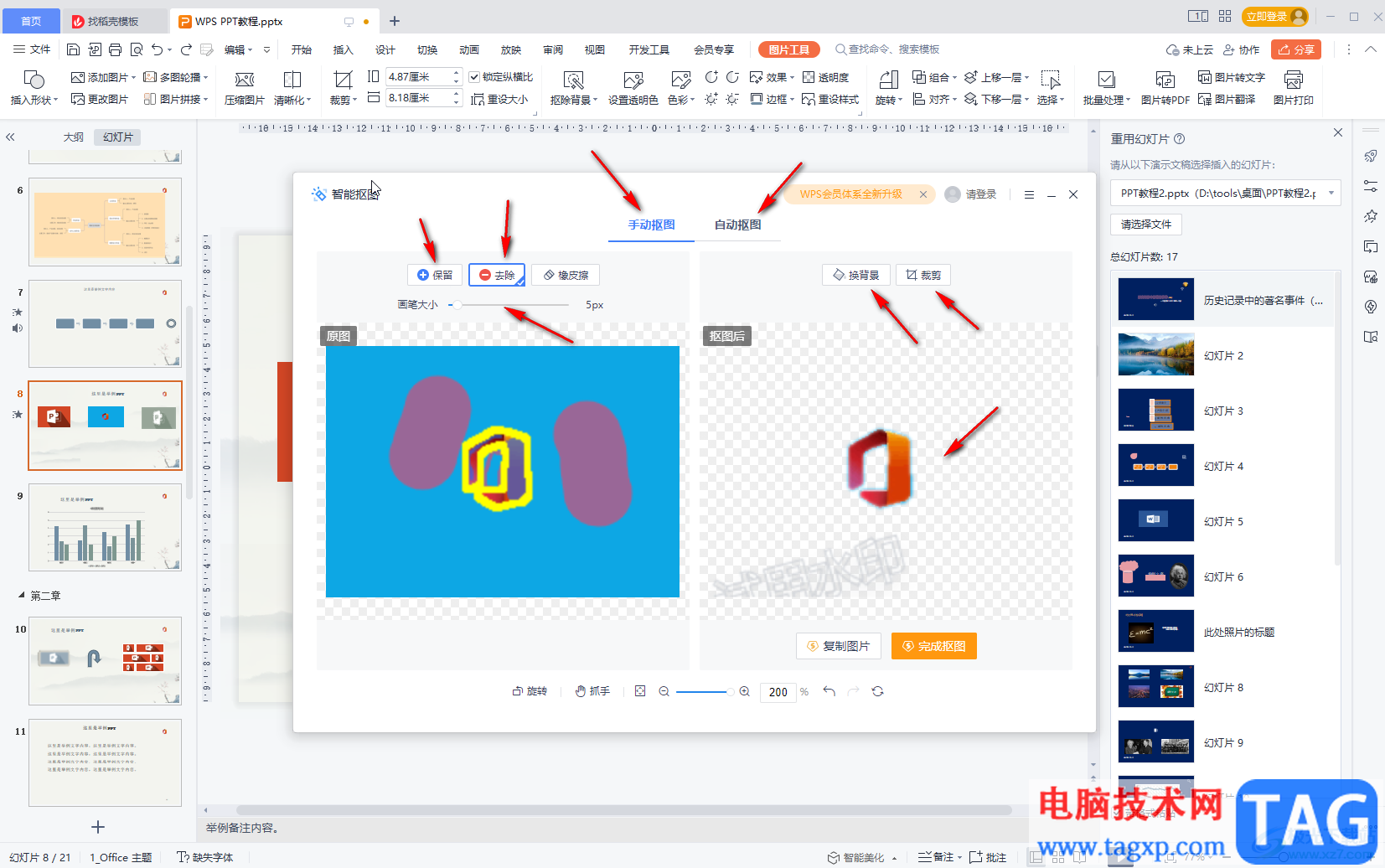Select the 橡皮擦 eraser tool

566,275
